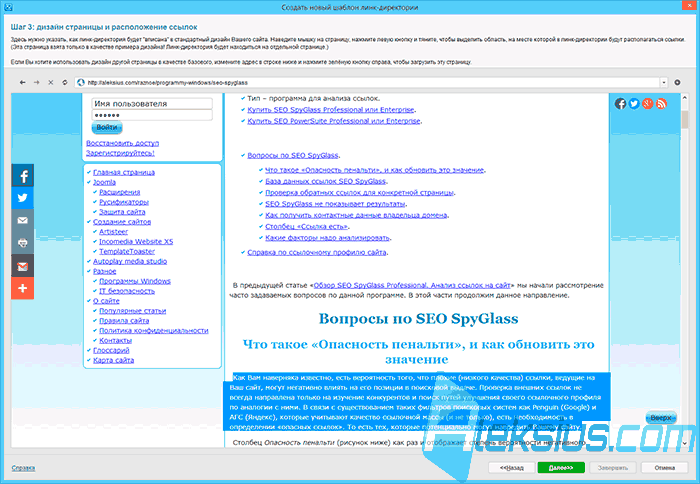Open Главная страница in the site menu
The width and height of the screenshot is (700, 484).
coord(124,172)
